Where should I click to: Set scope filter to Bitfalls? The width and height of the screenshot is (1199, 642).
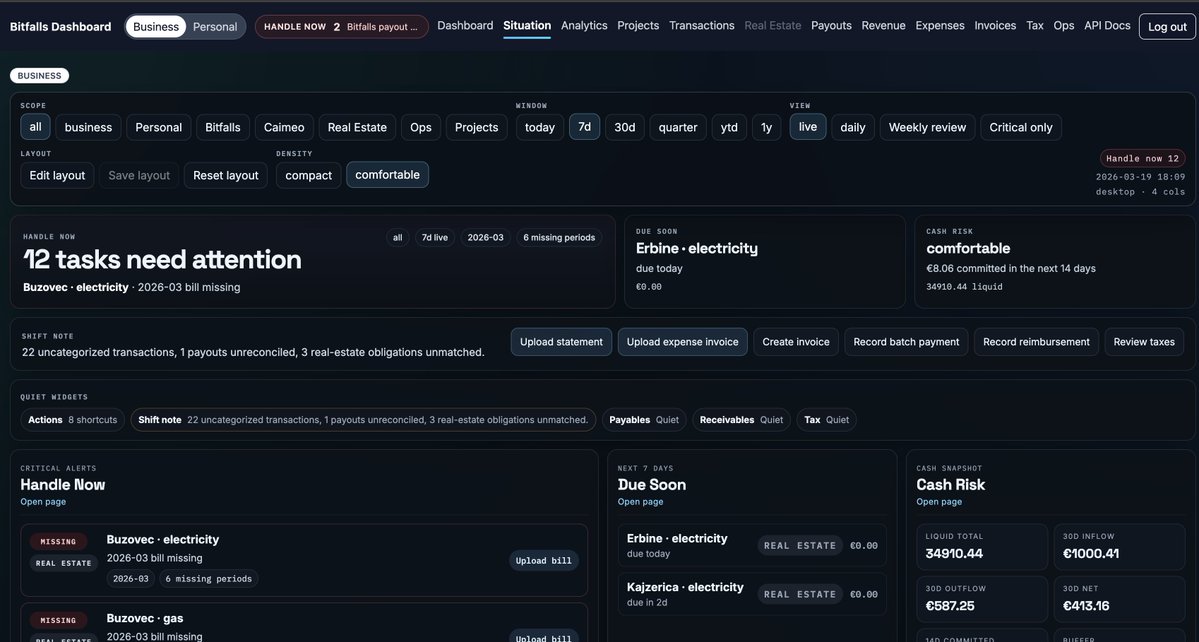(223, 128)
